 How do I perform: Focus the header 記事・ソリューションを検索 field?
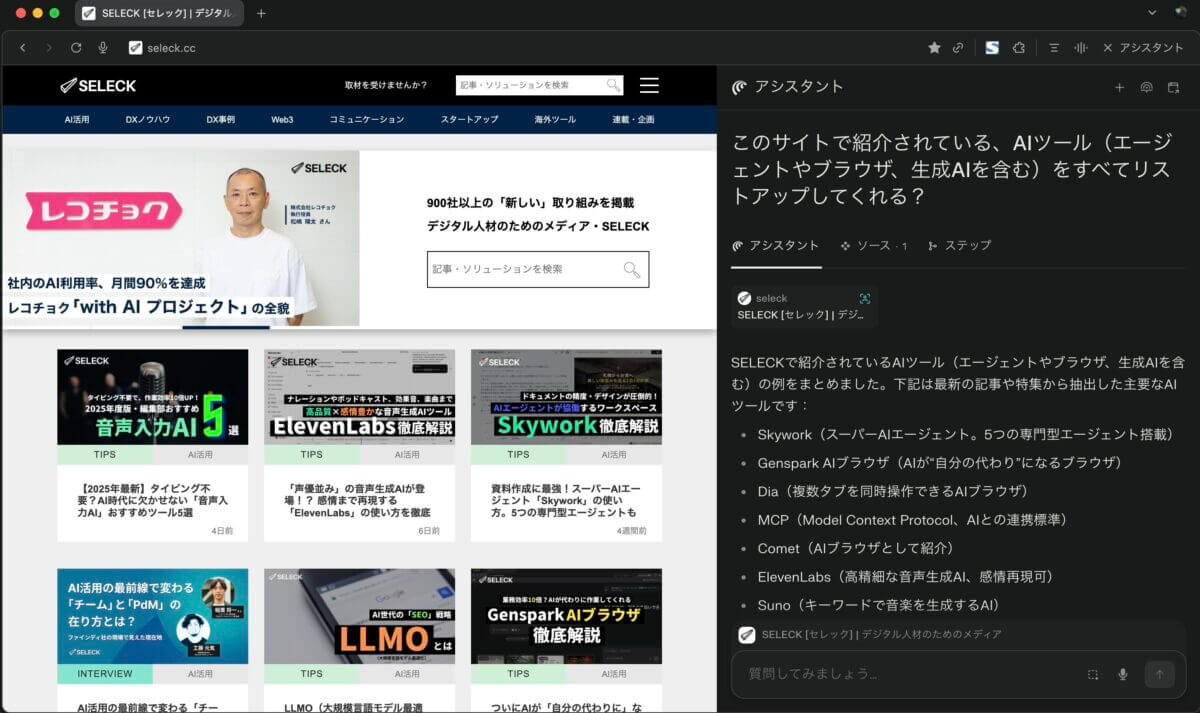click(539, 85)
